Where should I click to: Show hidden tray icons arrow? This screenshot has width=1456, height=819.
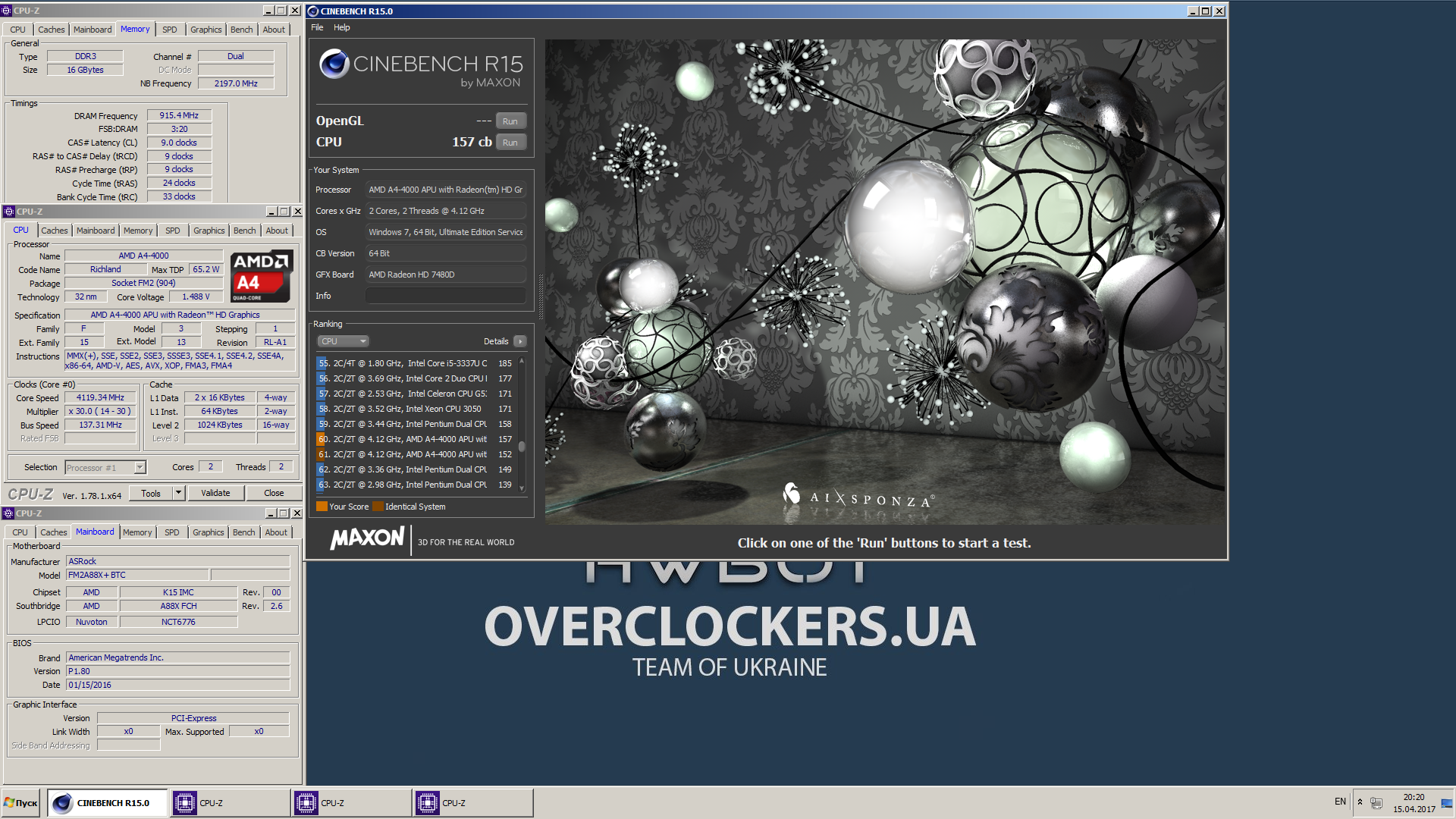pos(1360,802)
